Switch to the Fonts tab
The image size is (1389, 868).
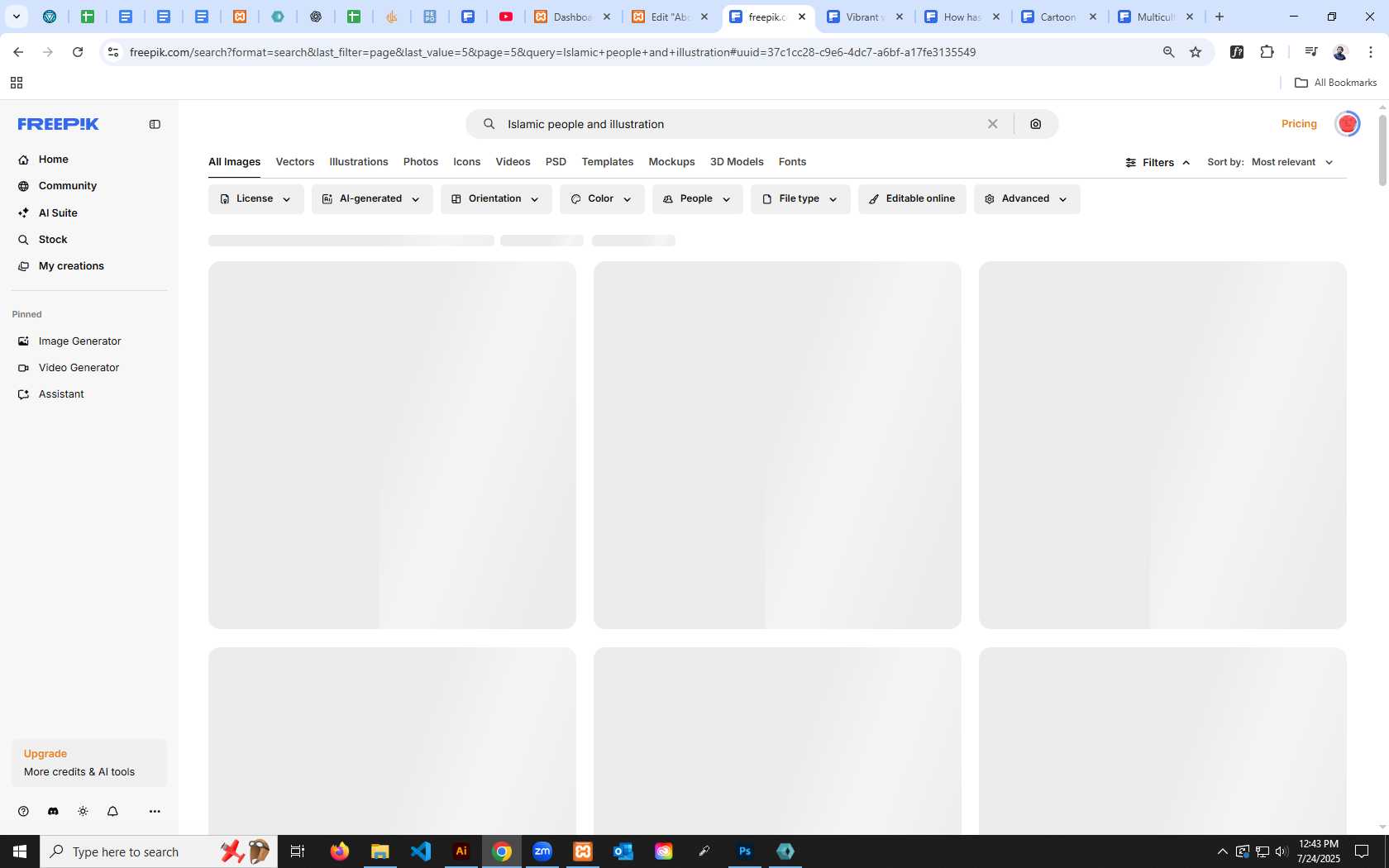[792, 162]
